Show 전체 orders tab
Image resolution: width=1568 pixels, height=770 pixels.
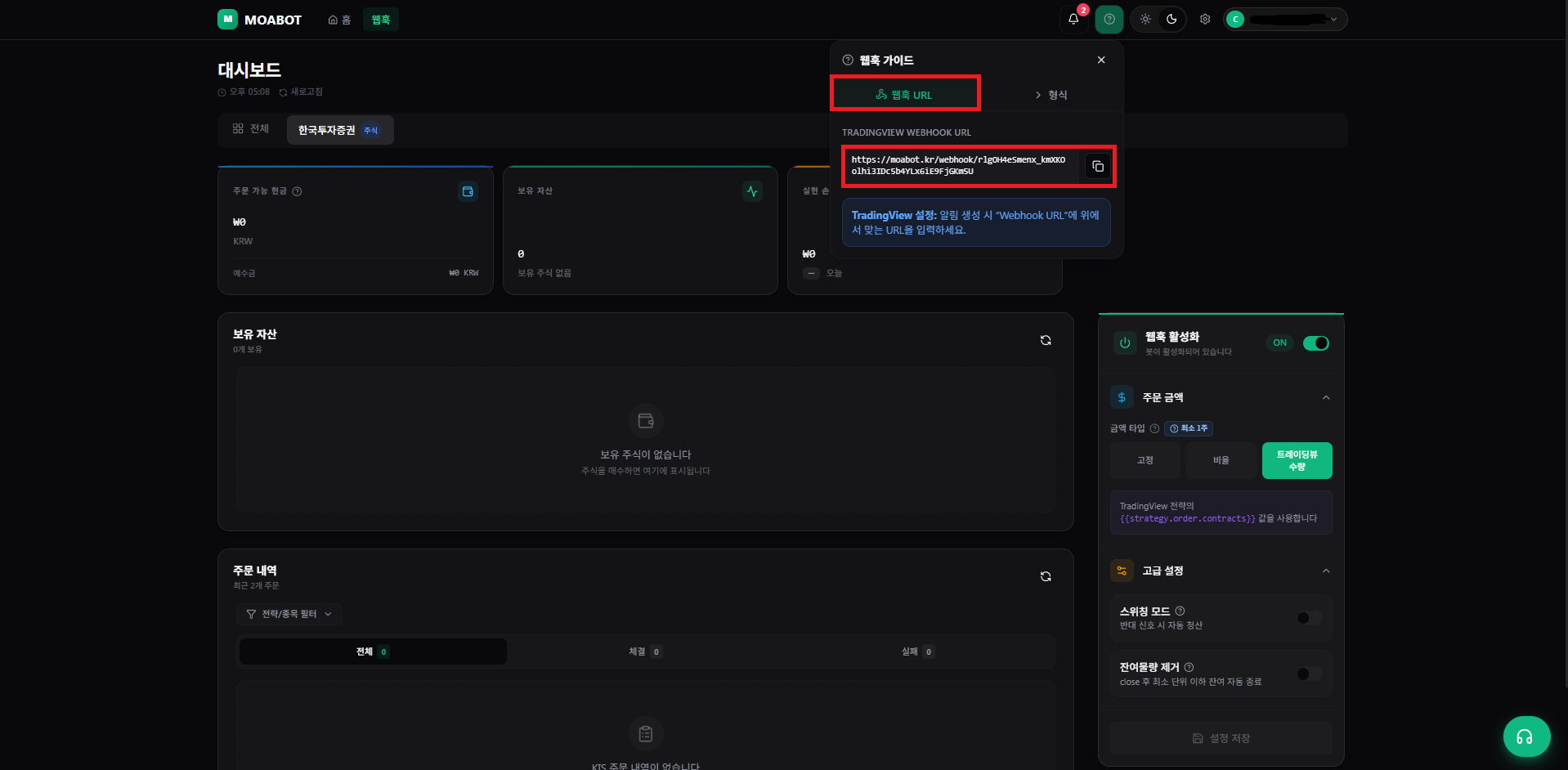click(x=373, y=651)
